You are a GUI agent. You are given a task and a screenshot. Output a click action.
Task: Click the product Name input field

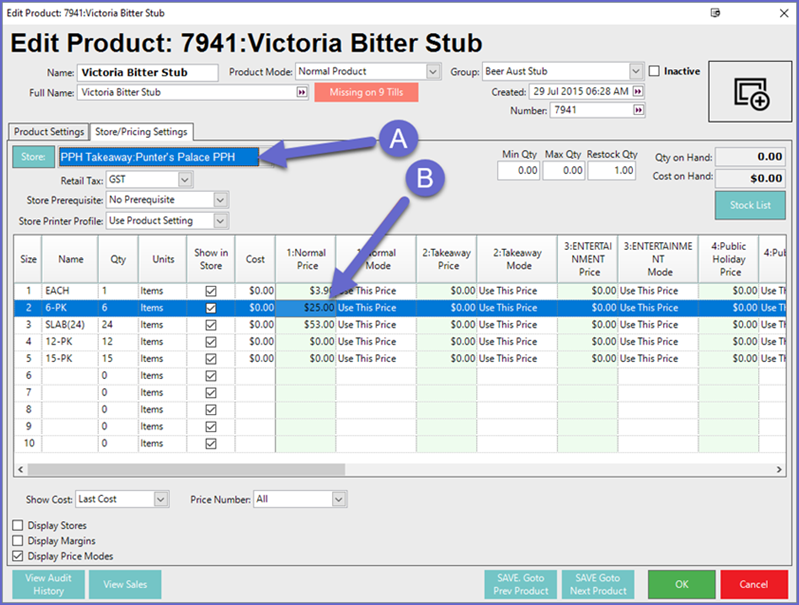tap(147, 72)
